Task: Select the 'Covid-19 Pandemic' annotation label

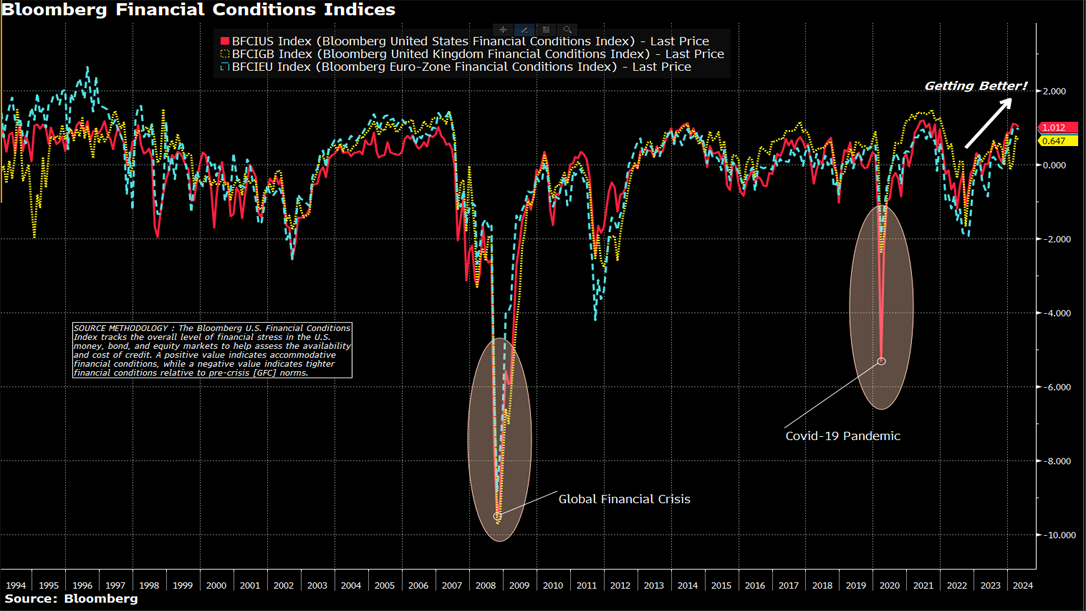Action: 843,436
